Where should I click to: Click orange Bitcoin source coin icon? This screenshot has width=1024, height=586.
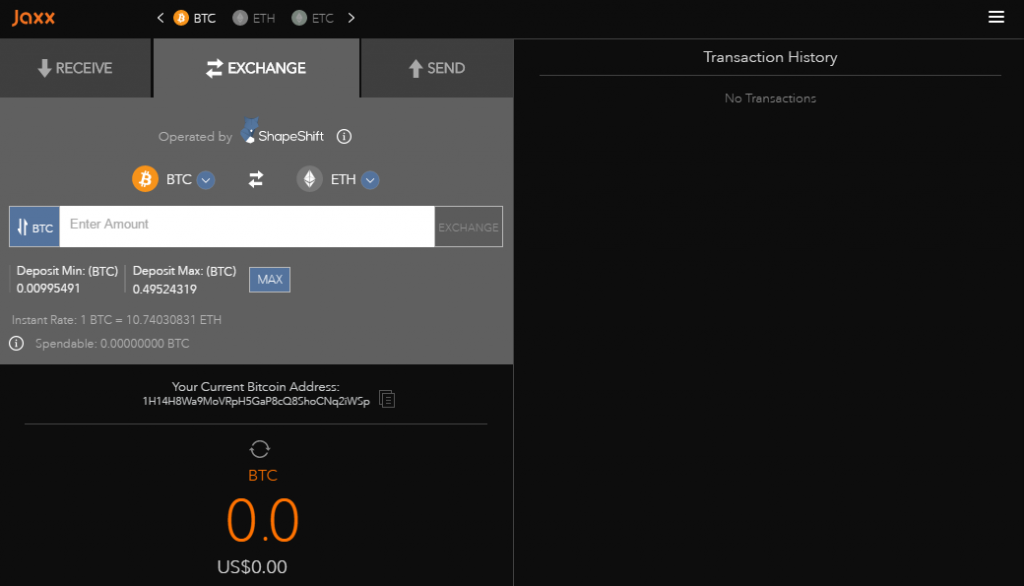click(x=145, y=179)
